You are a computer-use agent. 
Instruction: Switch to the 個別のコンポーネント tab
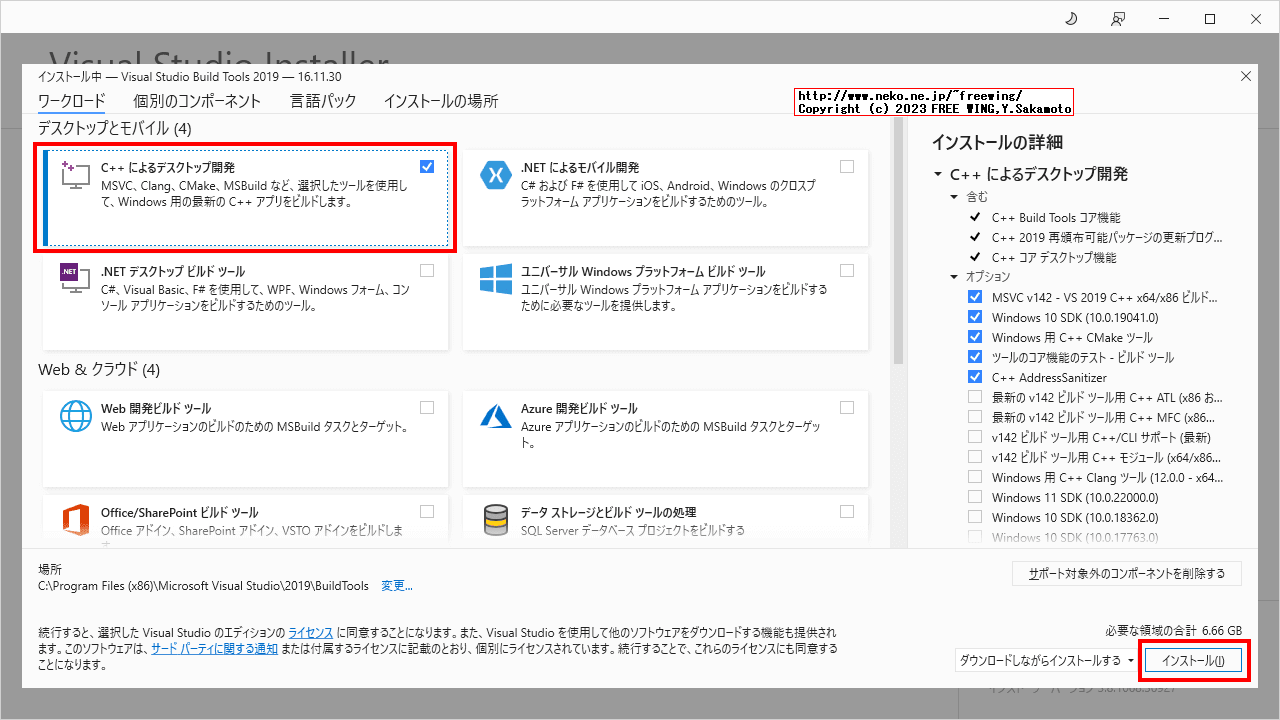[196, 100]
